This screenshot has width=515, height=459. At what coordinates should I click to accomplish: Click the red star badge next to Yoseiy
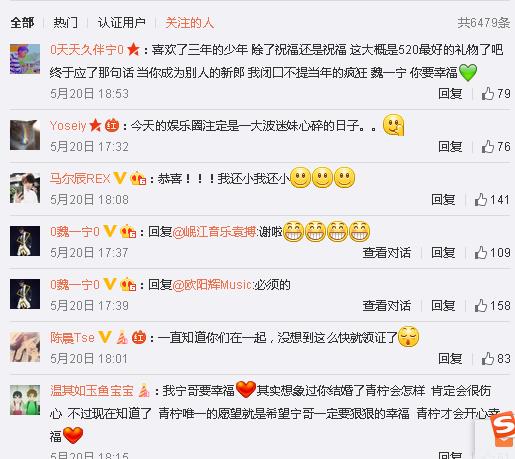[95, 125]
